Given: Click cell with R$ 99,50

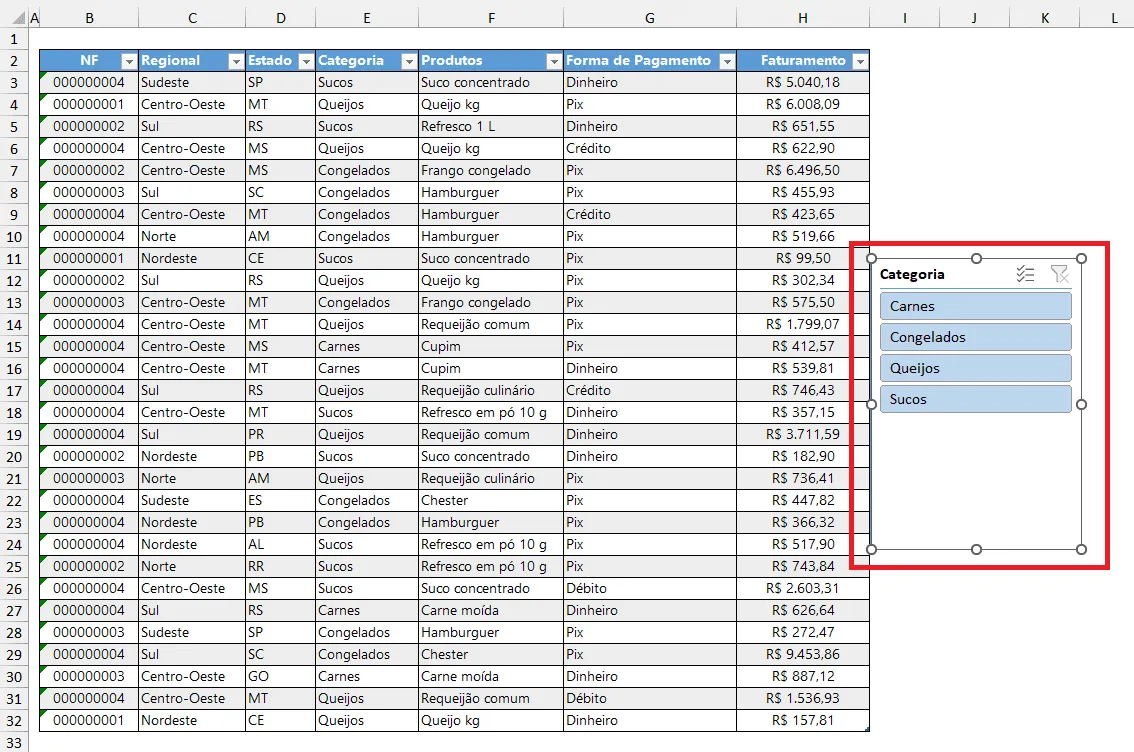Looking at the screenshot, I should point(803,258).
